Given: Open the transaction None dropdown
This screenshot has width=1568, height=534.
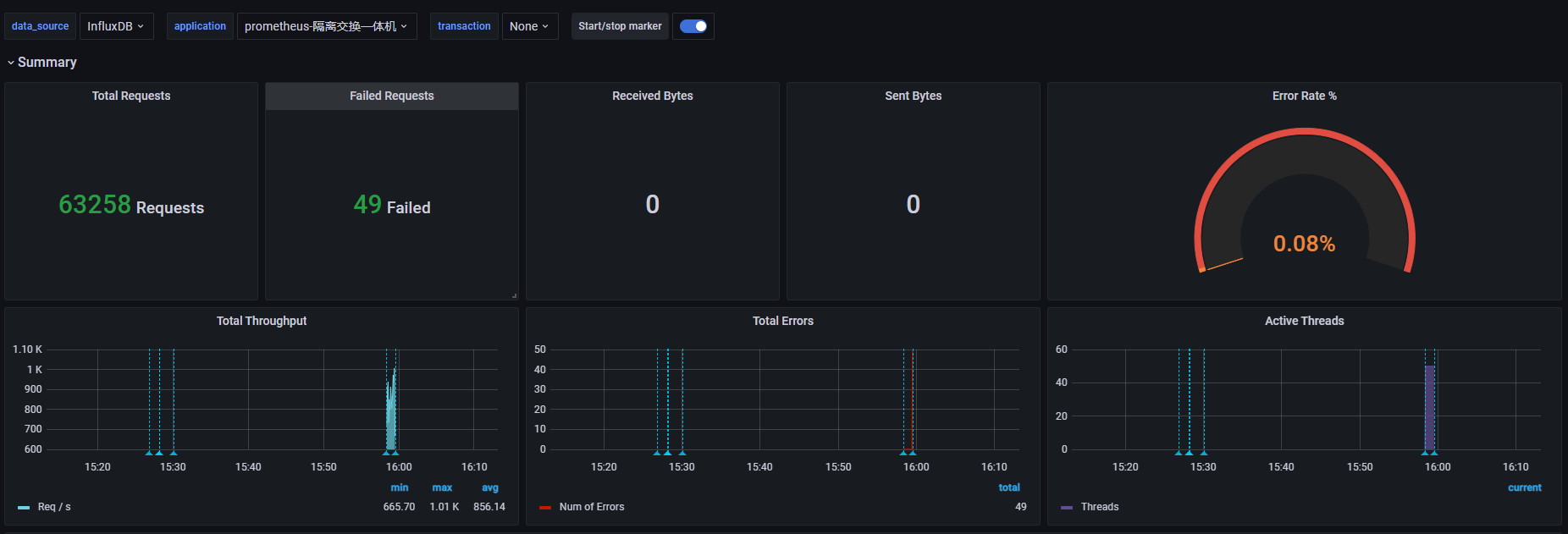Looking at the screenshot, I should pyautogui.click(x=529, y=26).
